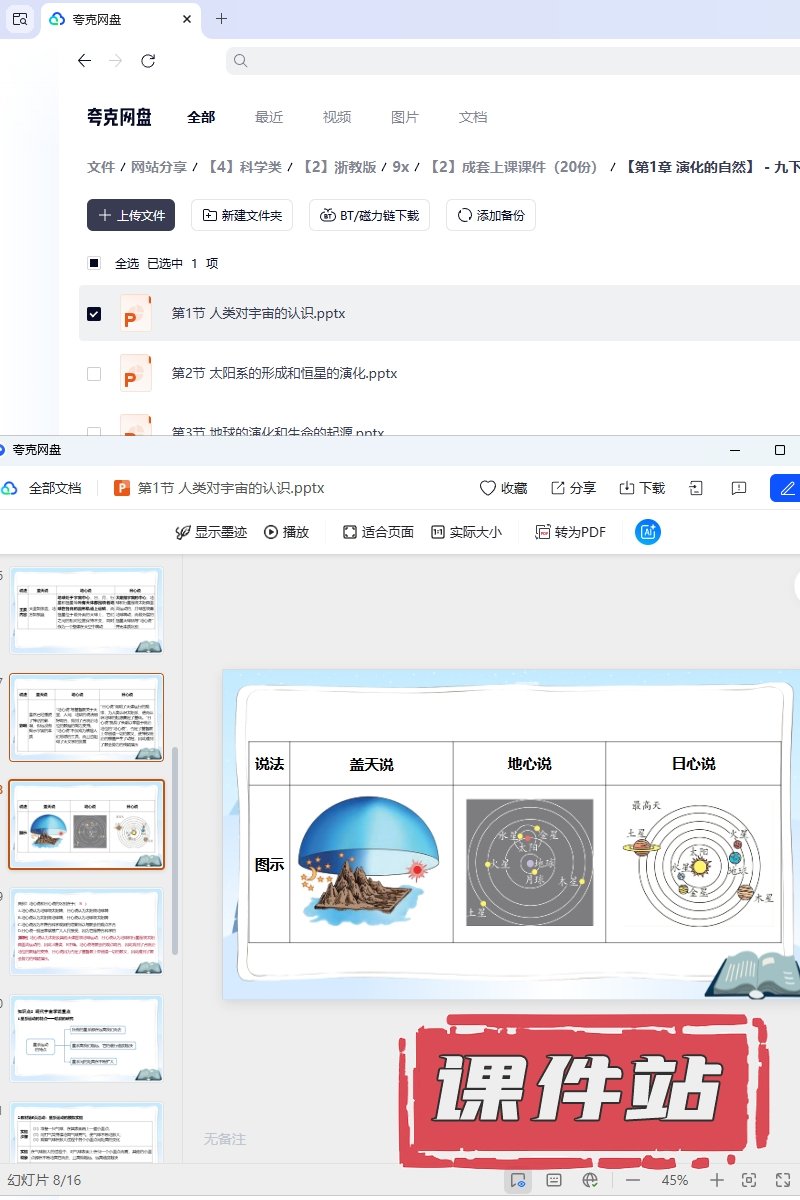Enter fullscreen using the bottom-right expand icon
This screenshot has height=1200, width=800.
pos(781,1180)
